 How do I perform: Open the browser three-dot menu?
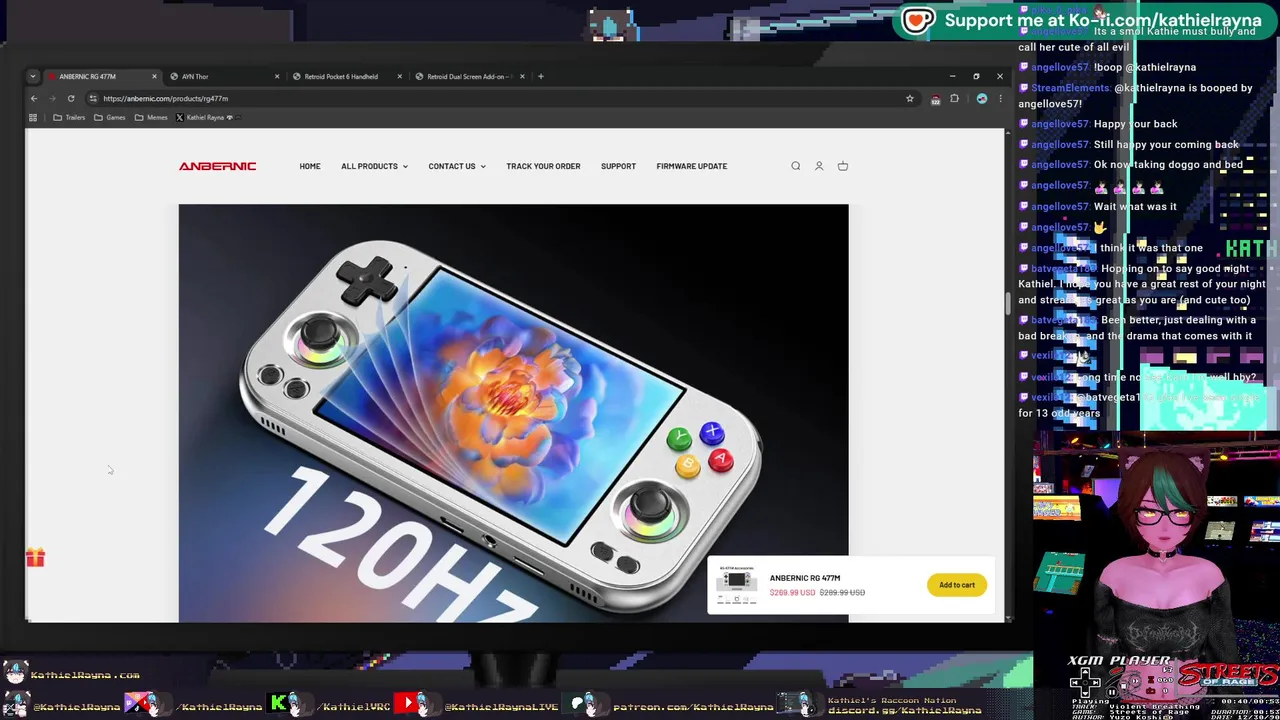coord(999,98)
